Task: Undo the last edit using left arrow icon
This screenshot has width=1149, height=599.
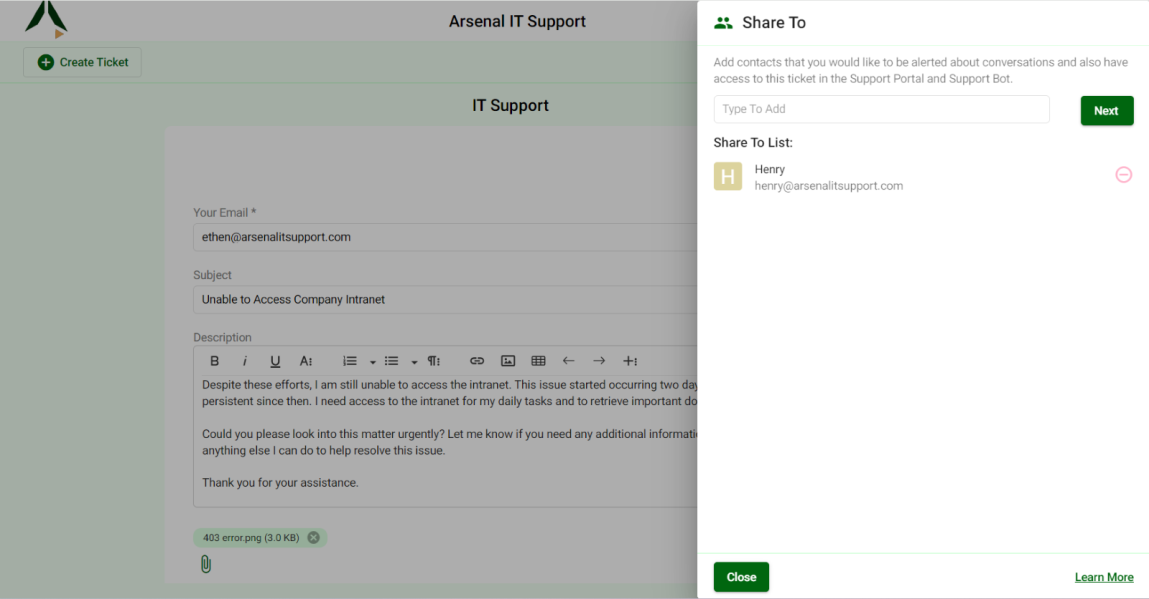Action: pos(568,361)
